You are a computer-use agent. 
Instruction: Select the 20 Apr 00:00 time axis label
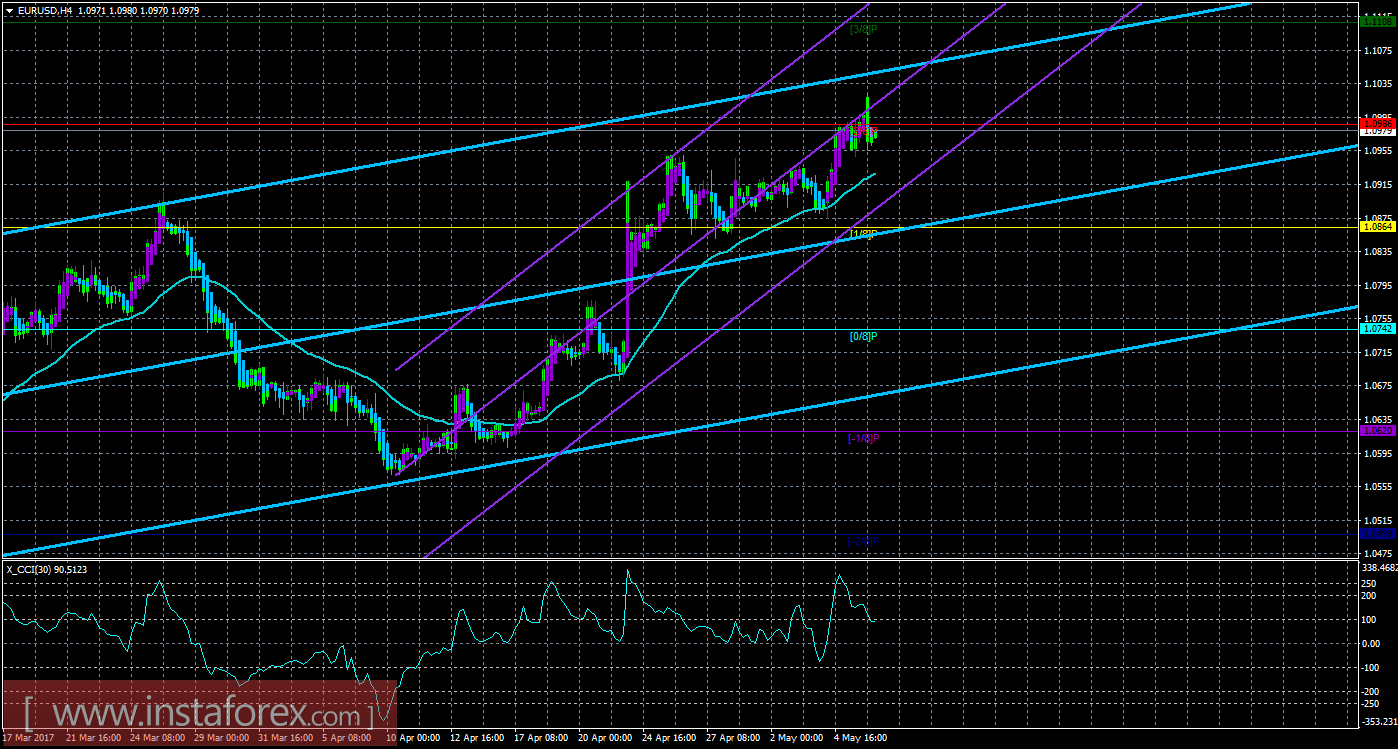click(605, 739)
